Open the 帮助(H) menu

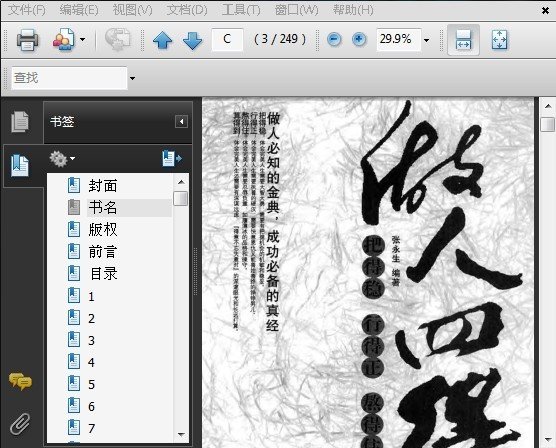tap(353, 10)
